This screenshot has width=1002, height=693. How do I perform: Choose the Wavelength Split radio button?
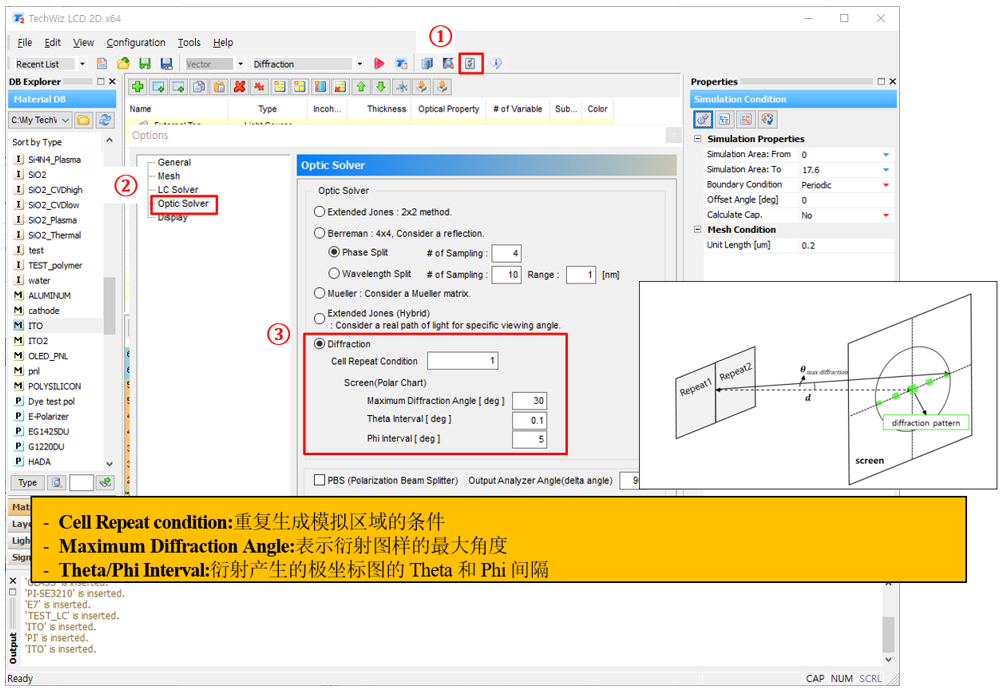tap(334, 274)
